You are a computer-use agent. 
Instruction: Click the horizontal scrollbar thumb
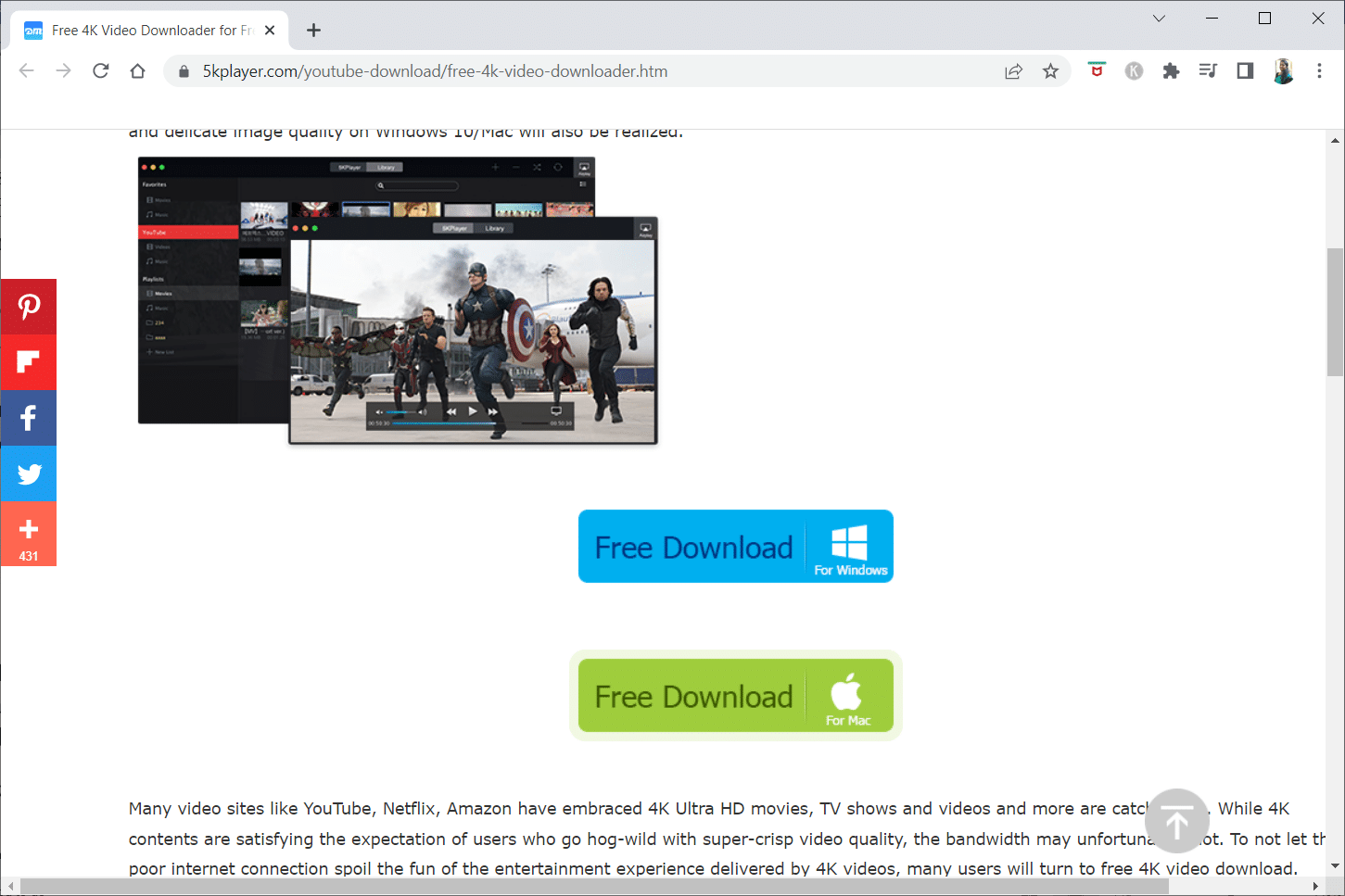tap(594, 887)
